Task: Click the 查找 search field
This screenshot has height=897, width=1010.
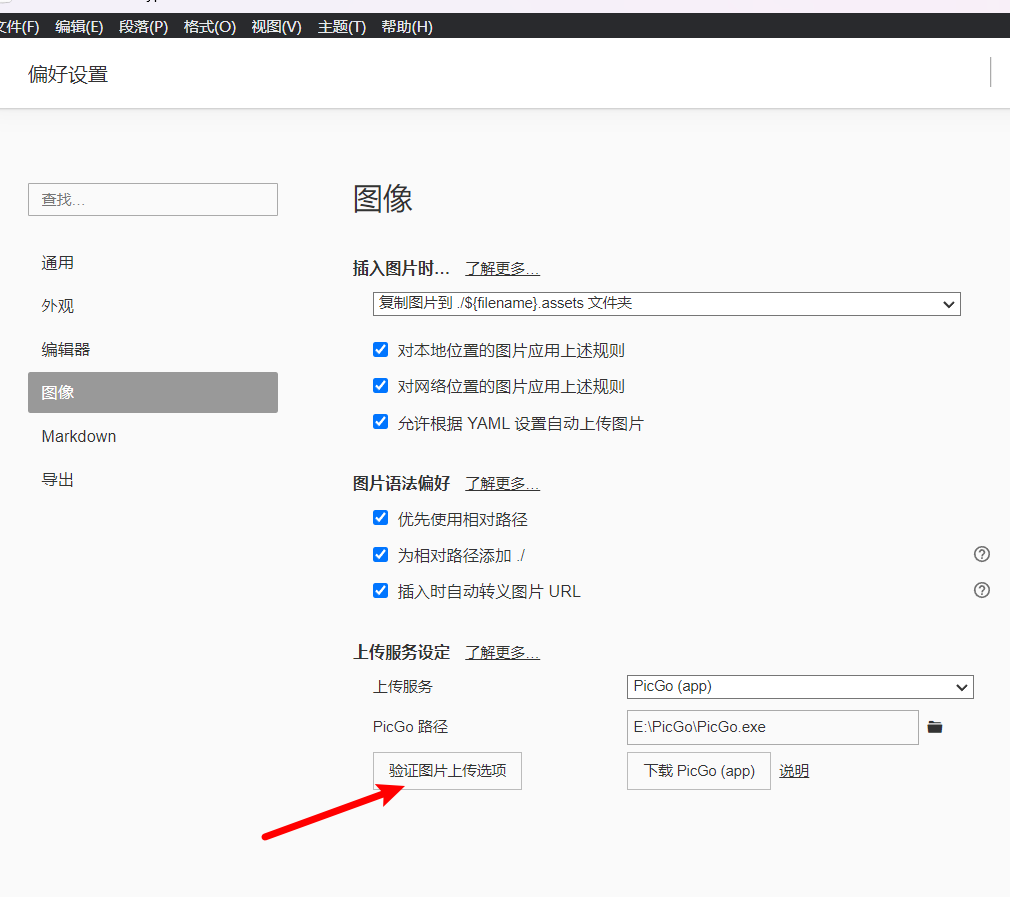Action: (152, 200)
